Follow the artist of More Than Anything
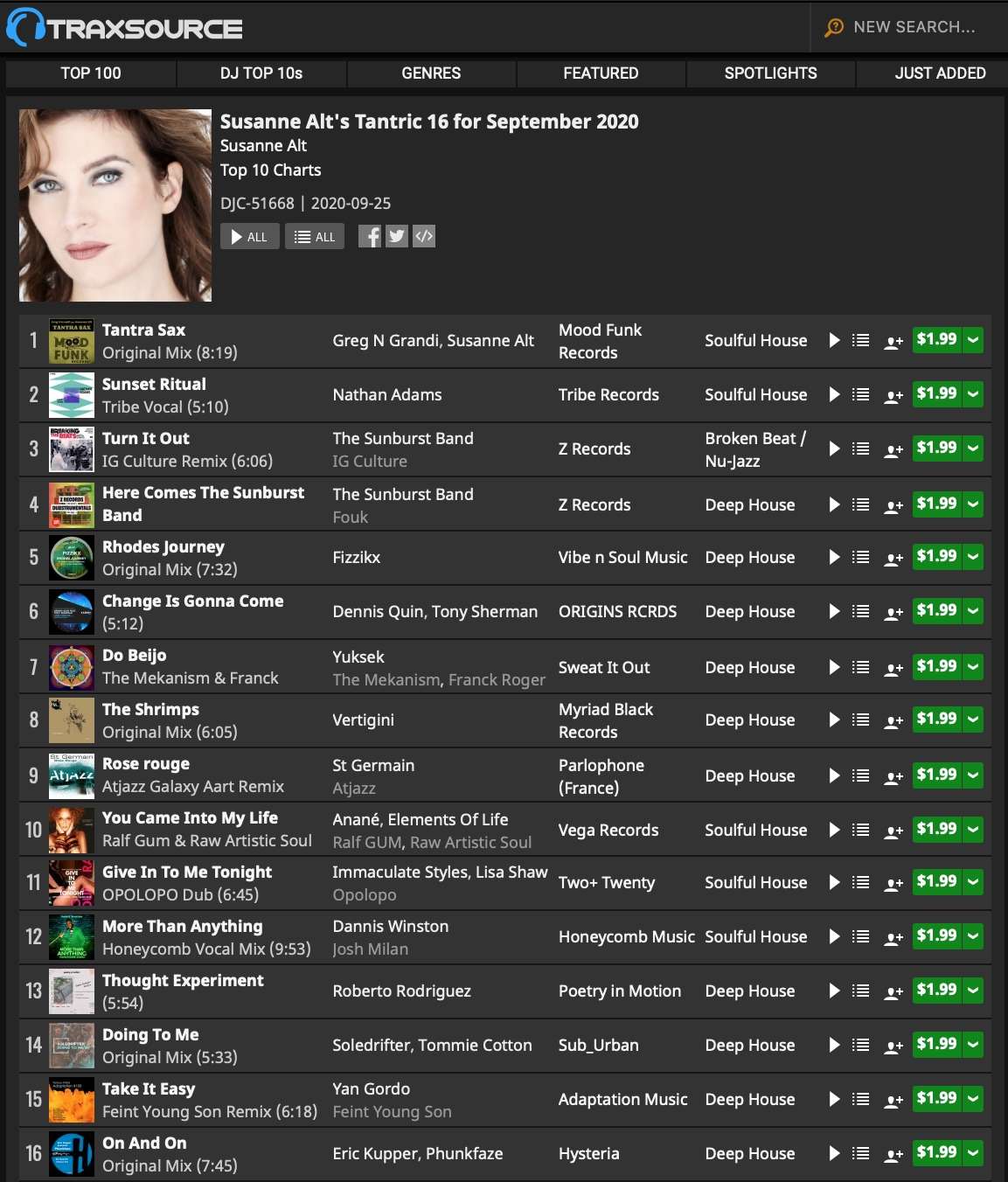 [x=893, y=937]
